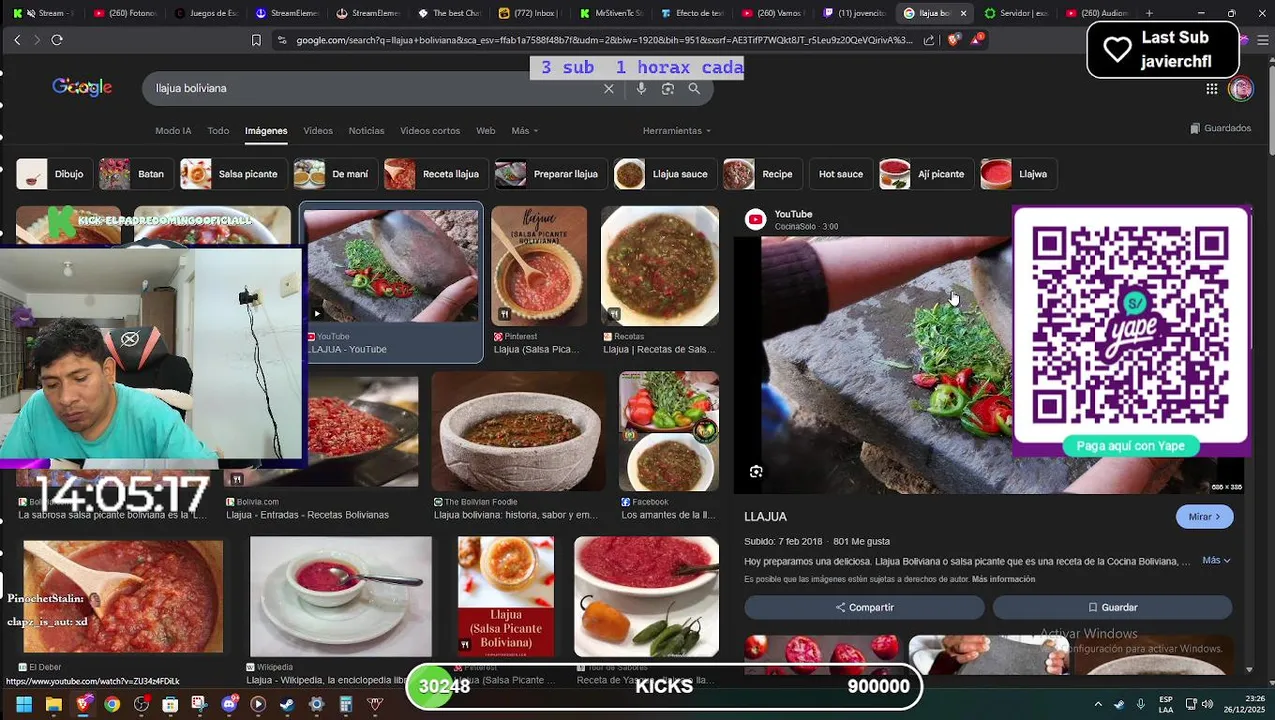Filter images by Receta llajua chip
Viewport: 1275px width, 720px height.
[x=434, y=174]
